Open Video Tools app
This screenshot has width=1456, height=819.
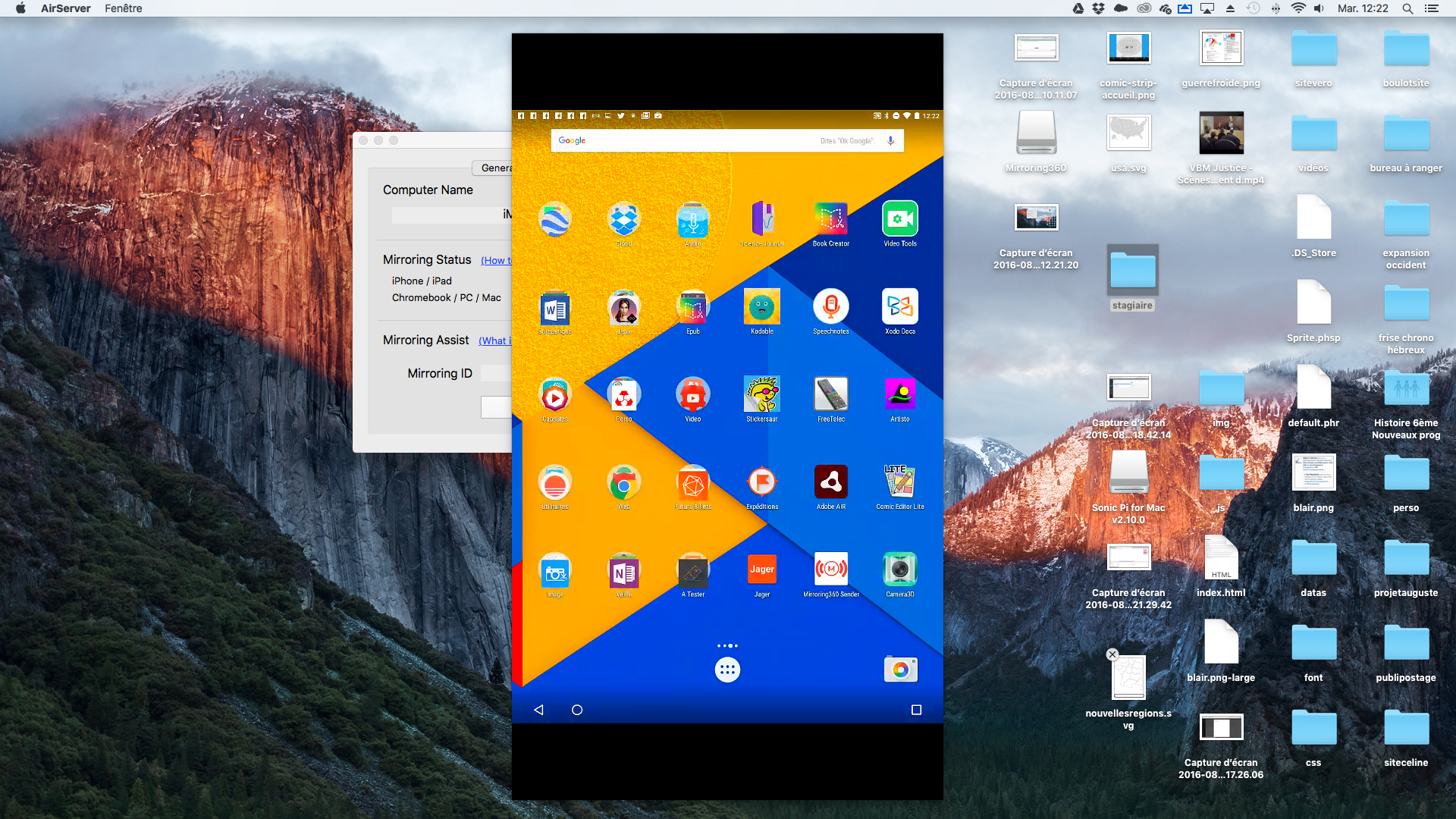point(899,220)
